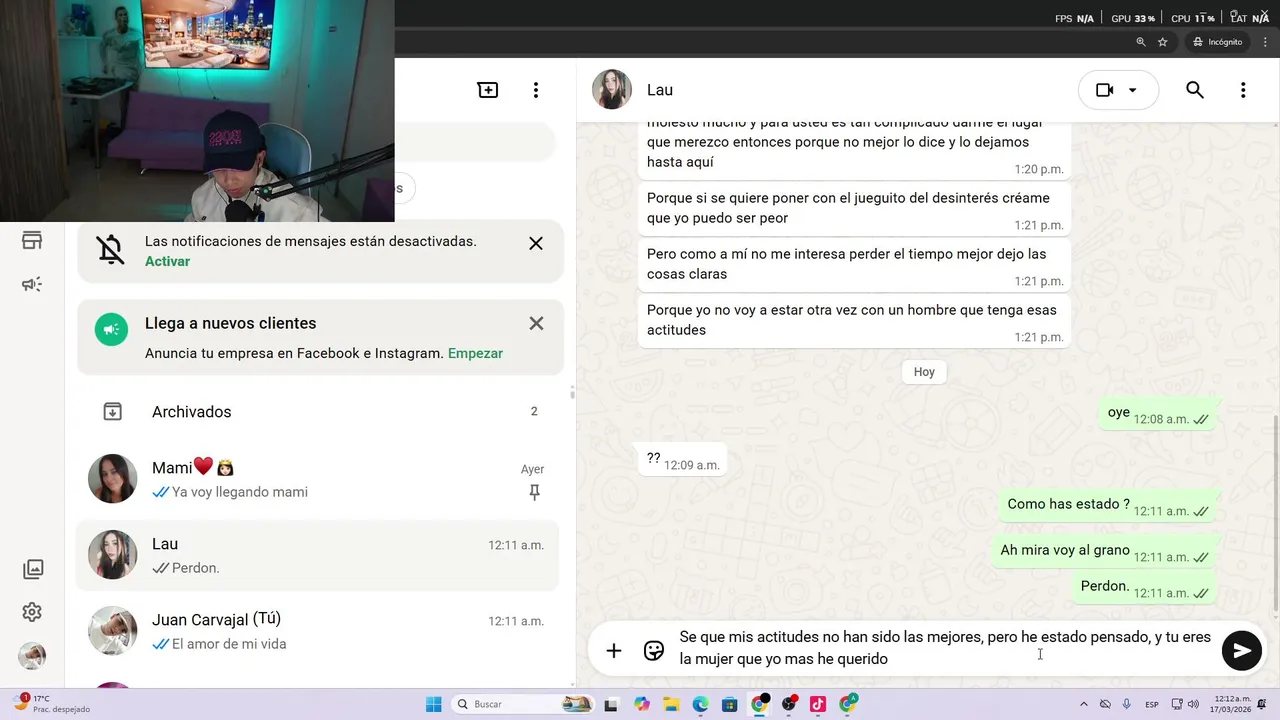Viewport: 1280px width, 720px height.
Task: Open the Chrome three-dot menu
Action: coord(1266,42)
